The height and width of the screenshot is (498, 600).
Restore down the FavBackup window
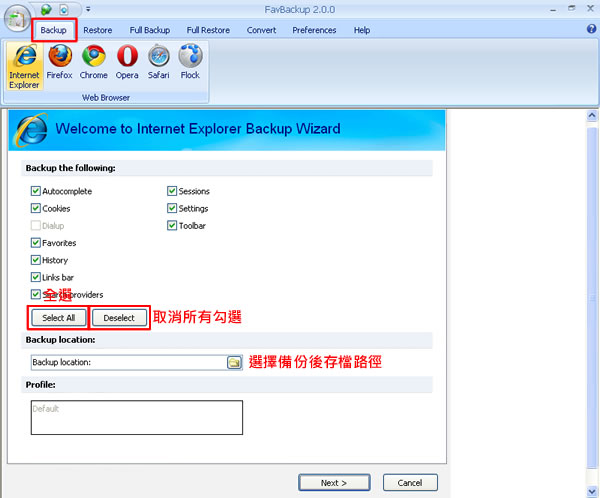tap(572, 8)
